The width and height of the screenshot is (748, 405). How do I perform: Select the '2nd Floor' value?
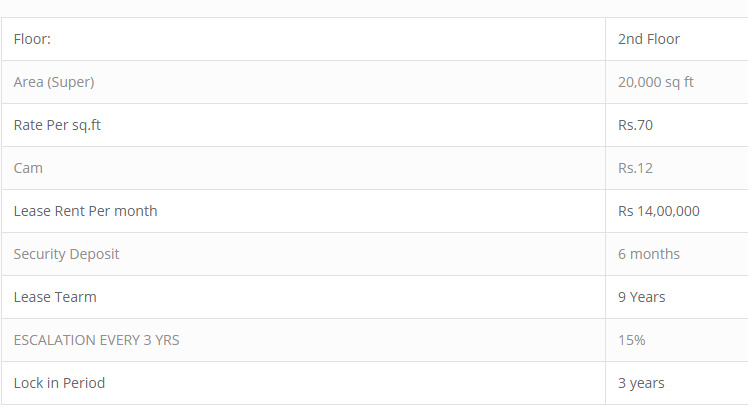pos(648,39)
